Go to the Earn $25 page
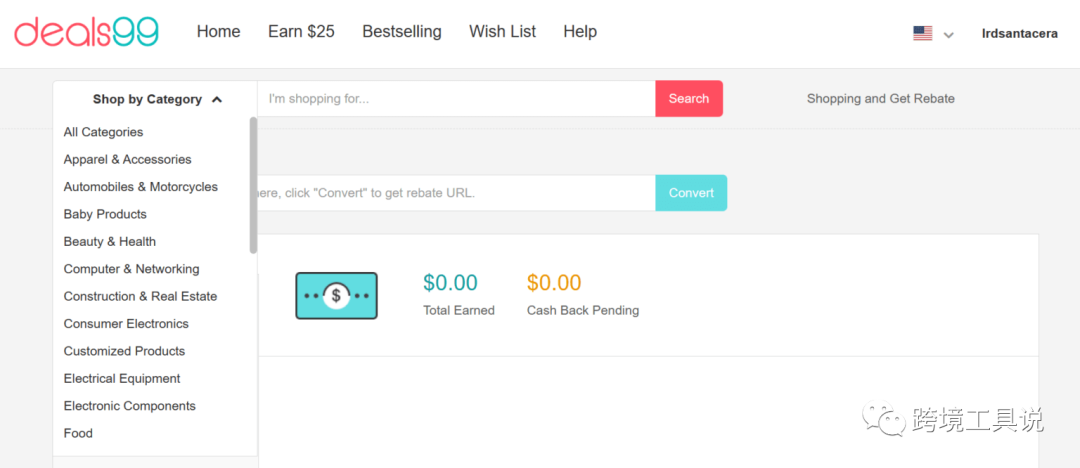The width and height of the screenshot is (1080, 468). 301,32
